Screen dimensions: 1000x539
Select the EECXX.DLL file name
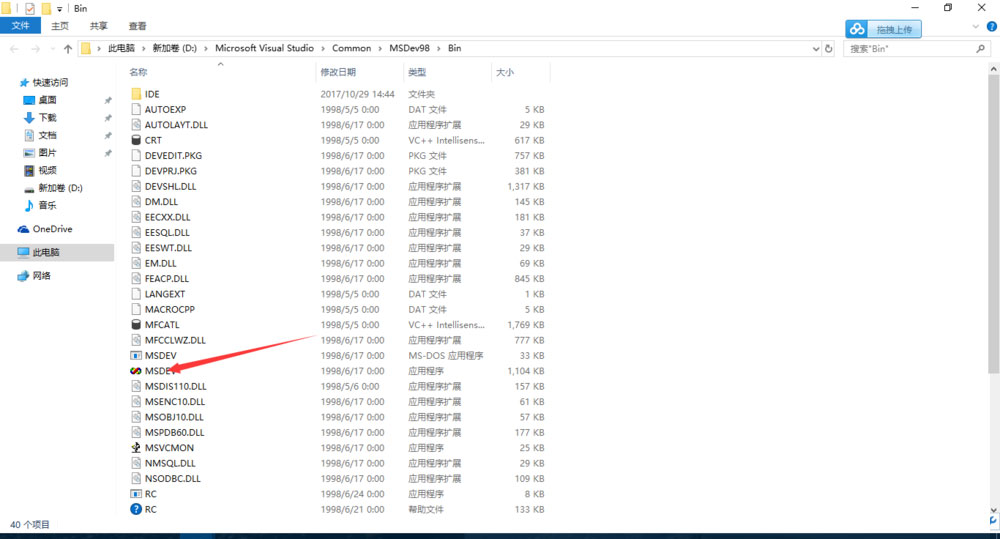pyautogui.click(x=167, y=217)
